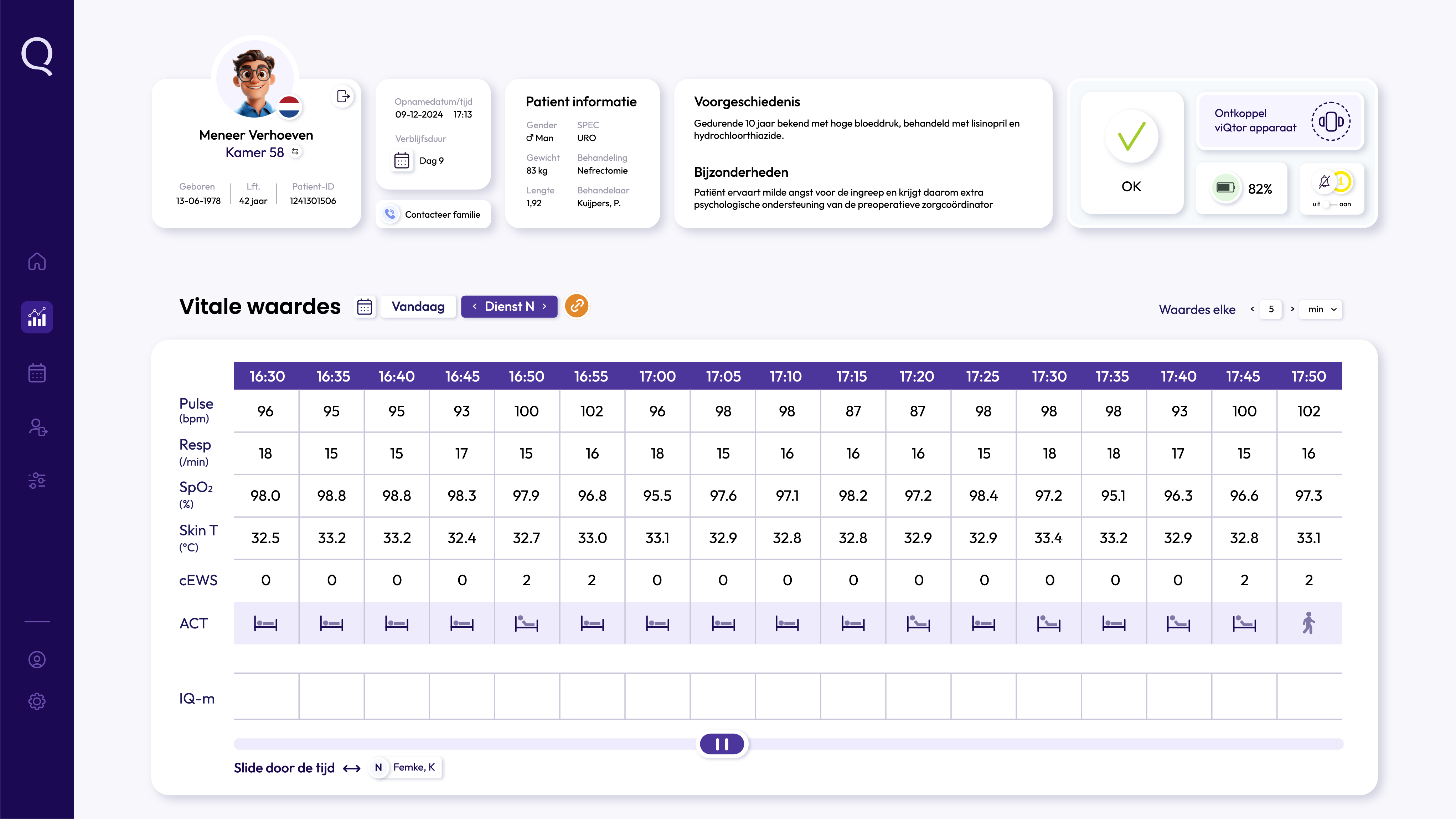Screen dimensions: 1456x819
Task: Open patient transfer icon in sidebar
Action: [x=37, y=427]
